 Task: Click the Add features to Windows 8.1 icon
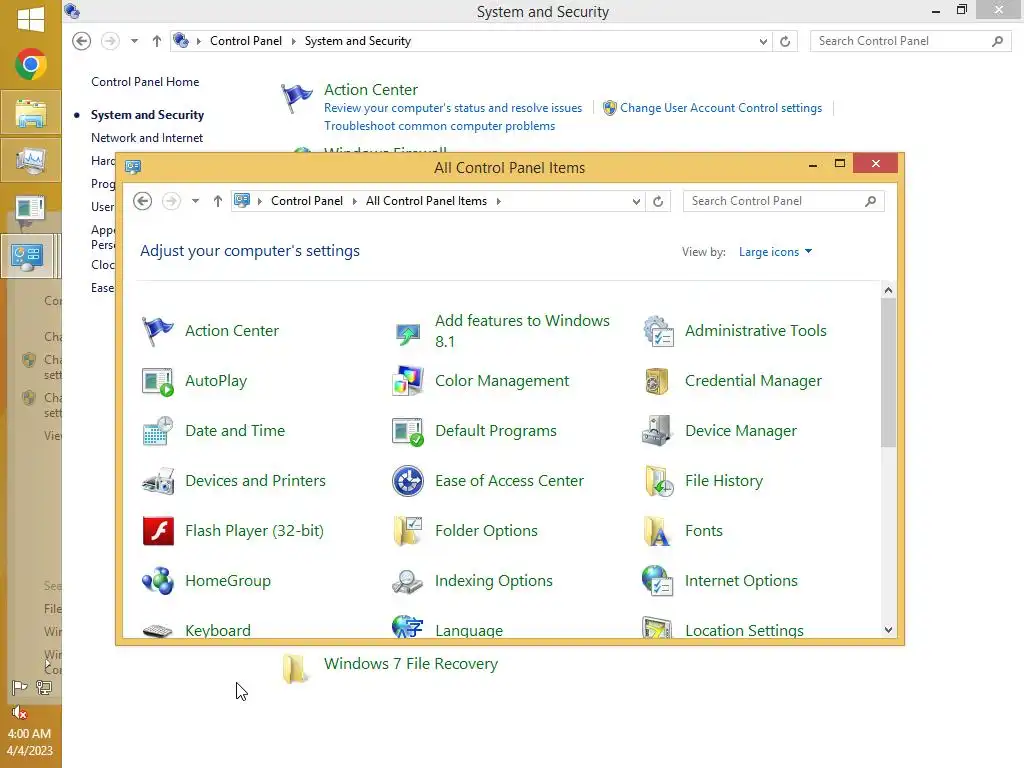coord(408,332)
